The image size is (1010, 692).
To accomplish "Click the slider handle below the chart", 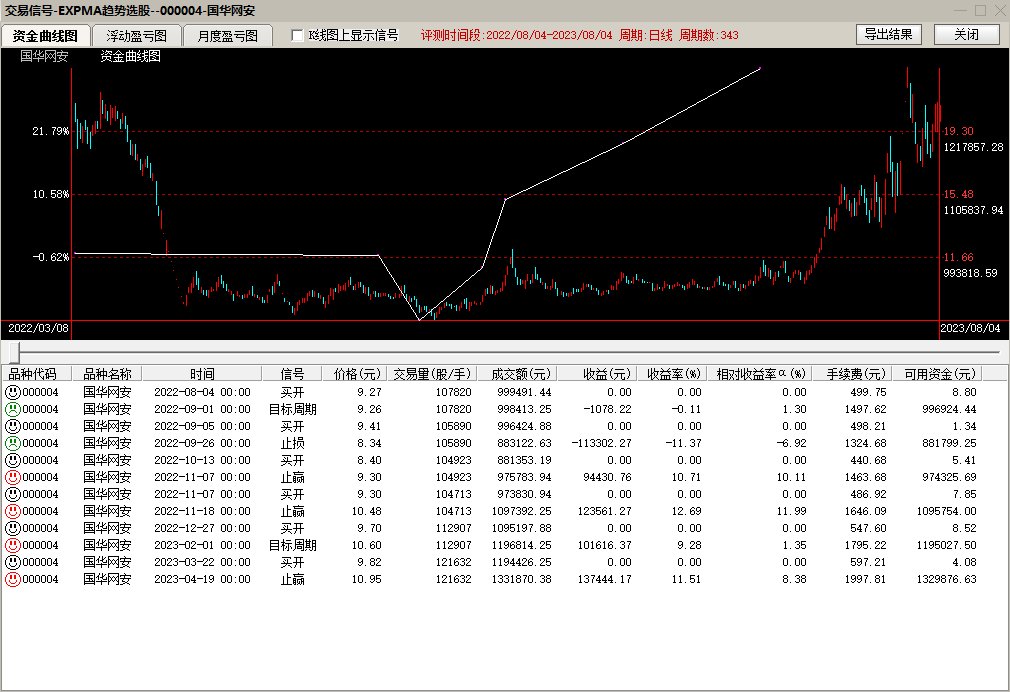I will pyautogui.click(x=14, y=352).
